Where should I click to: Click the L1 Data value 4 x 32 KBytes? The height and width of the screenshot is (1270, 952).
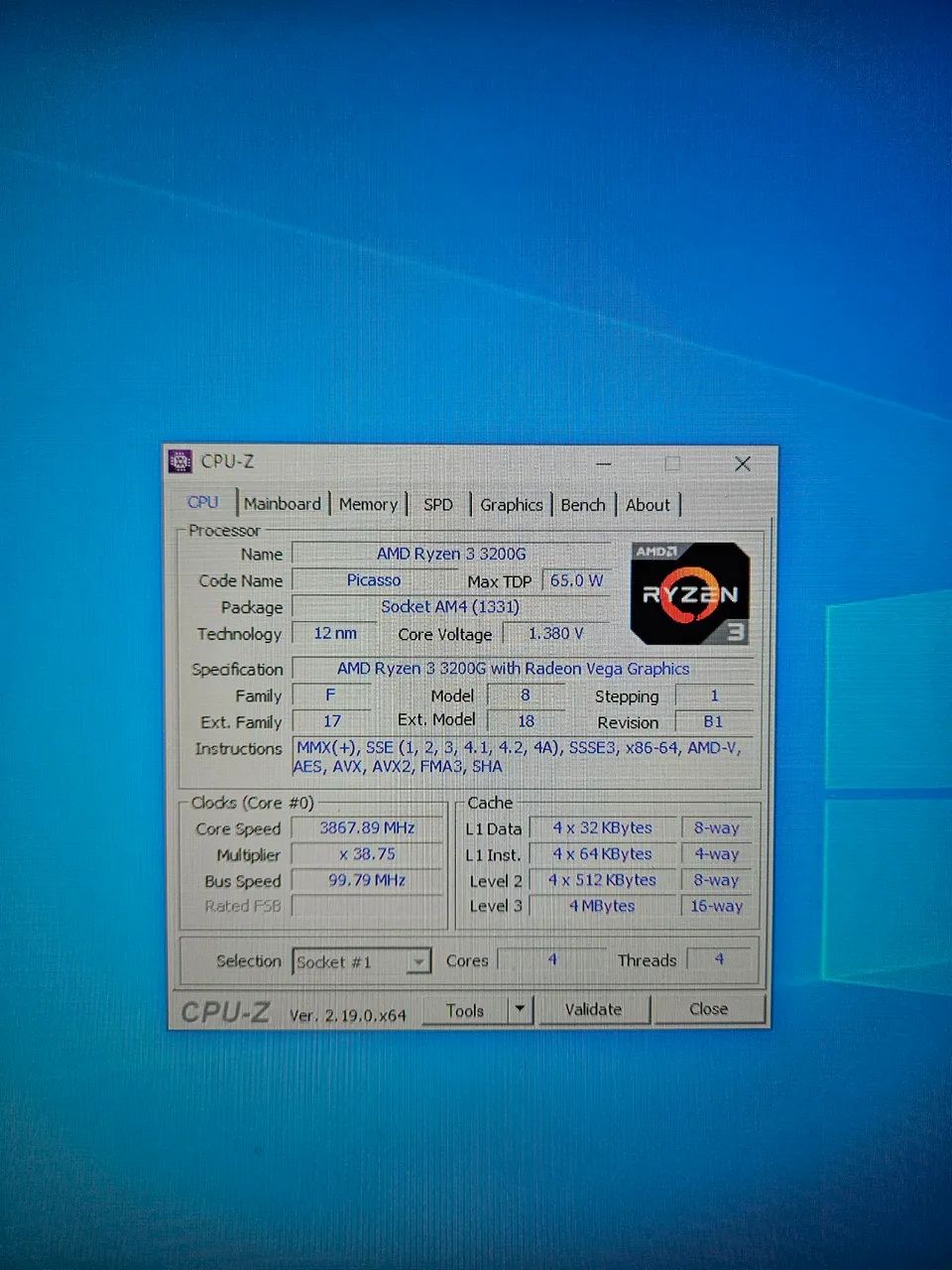click(602, 827)
